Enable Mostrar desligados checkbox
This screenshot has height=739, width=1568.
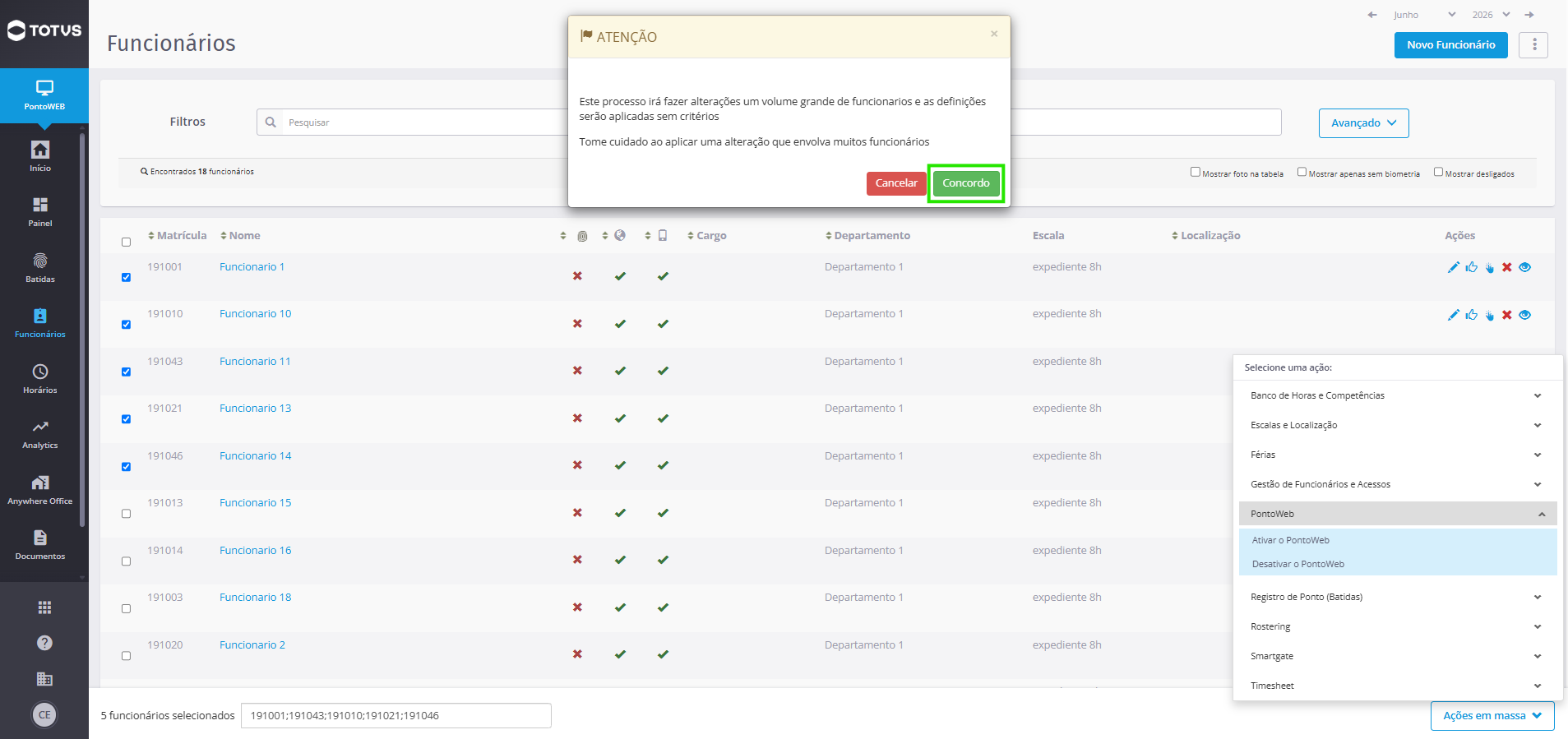[1438, 172]
